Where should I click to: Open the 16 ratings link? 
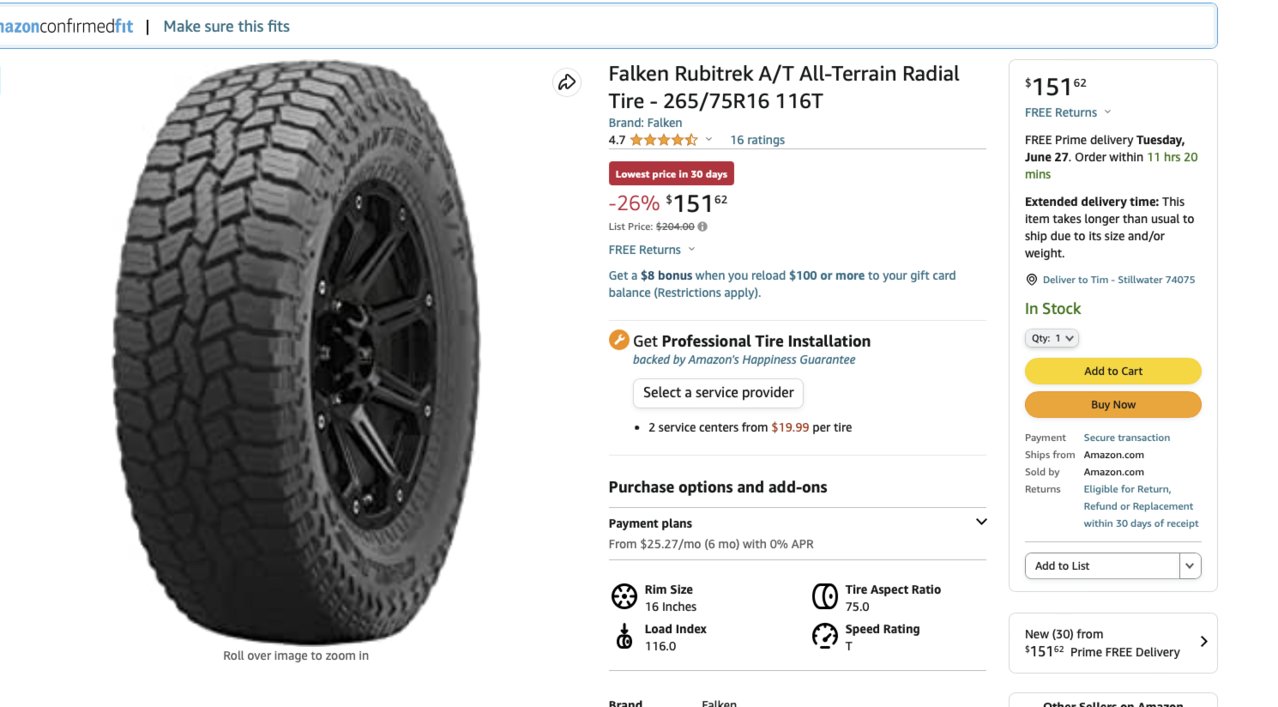click(757, 140)
